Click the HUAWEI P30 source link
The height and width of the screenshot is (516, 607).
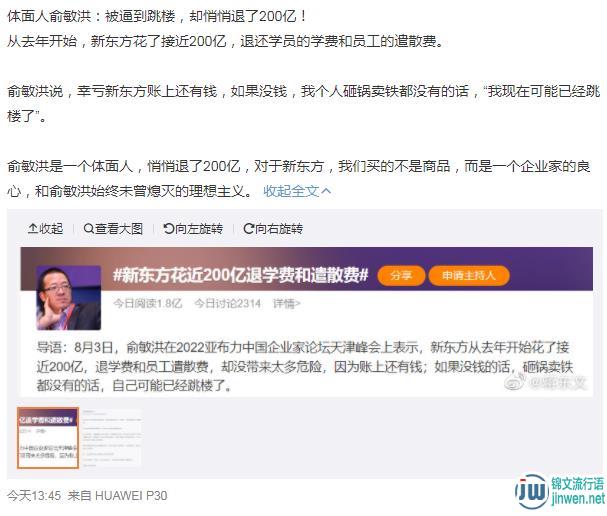pyautogui.click(x=131, y=496)
